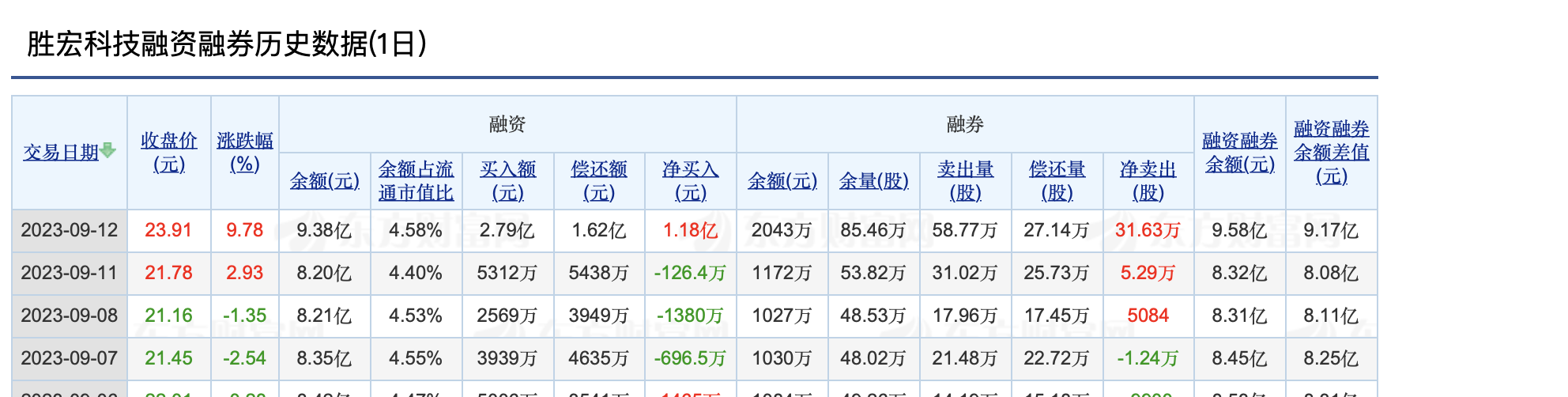Click change percentage -2.54
Screen dimensions: 1568x397
pos(245,358)
